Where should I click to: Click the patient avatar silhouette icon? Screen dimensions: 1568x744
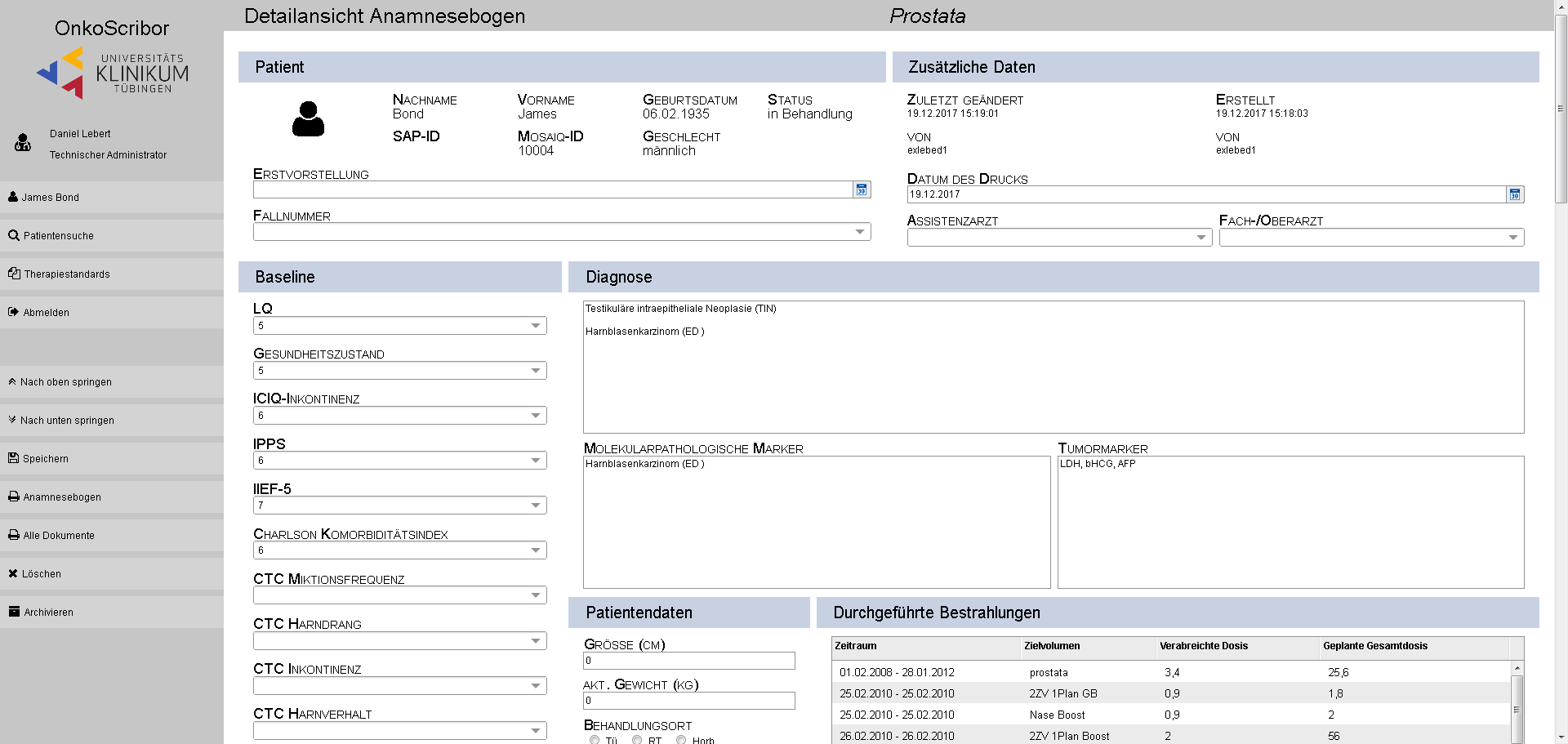pos(308,119)
